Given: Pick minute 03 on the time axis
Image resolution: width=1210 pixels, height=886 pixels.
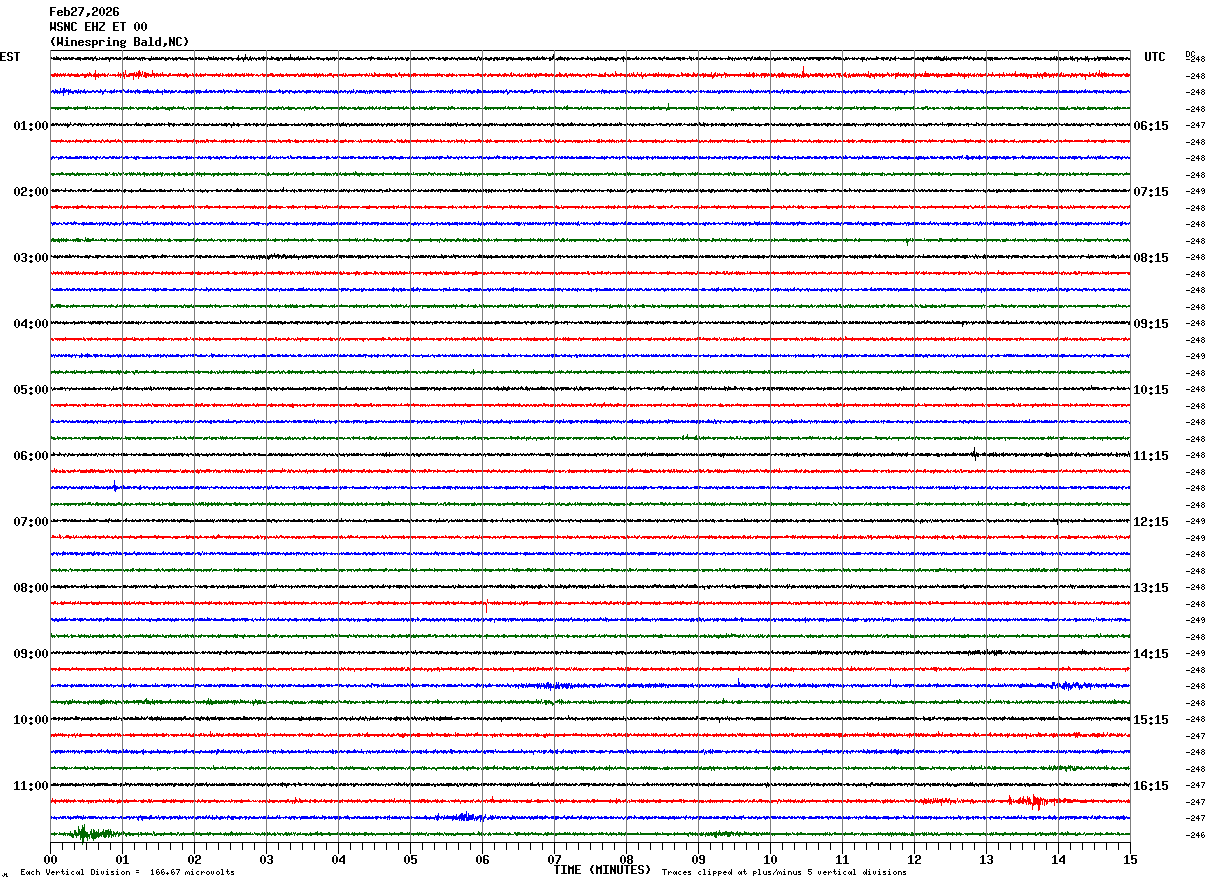Looking at the screenshot, I should click(266, 859).
